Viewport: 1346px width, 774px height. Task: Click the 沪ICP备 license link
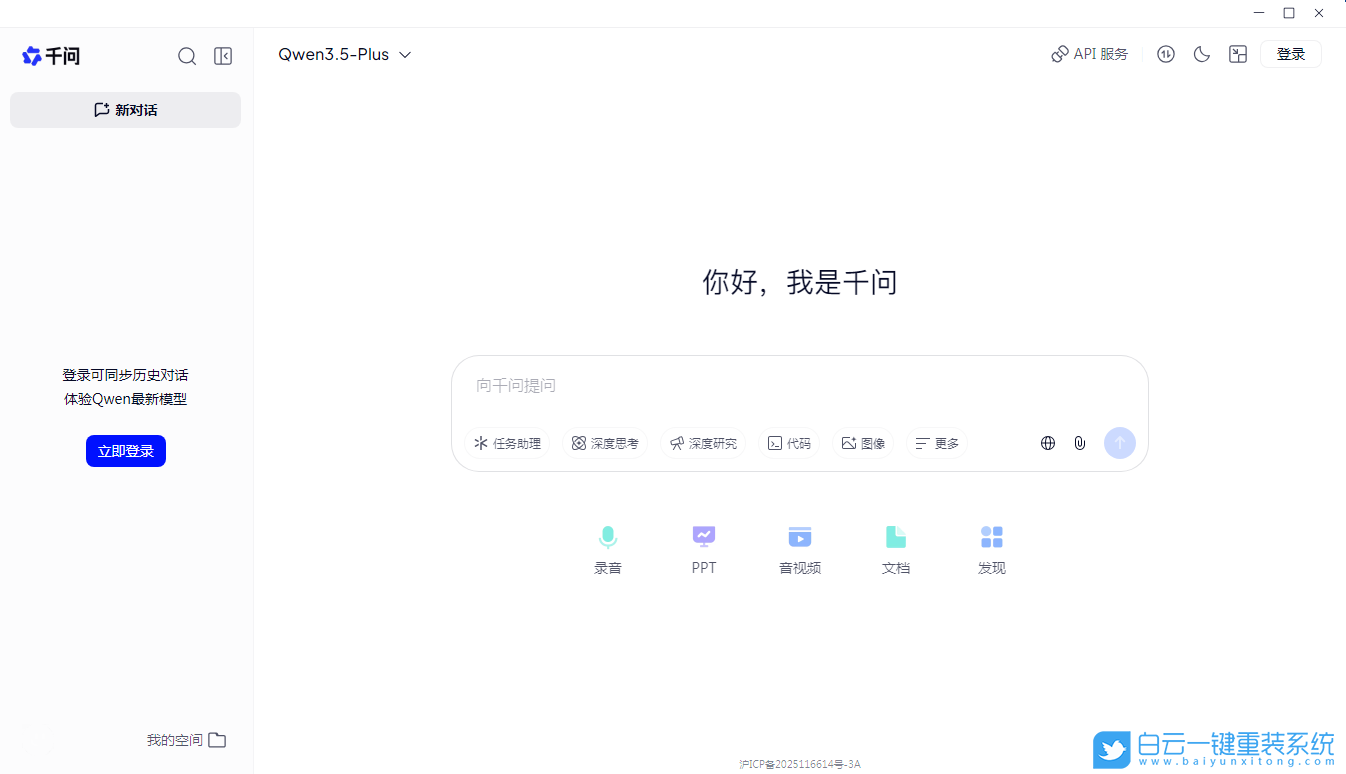800,764
